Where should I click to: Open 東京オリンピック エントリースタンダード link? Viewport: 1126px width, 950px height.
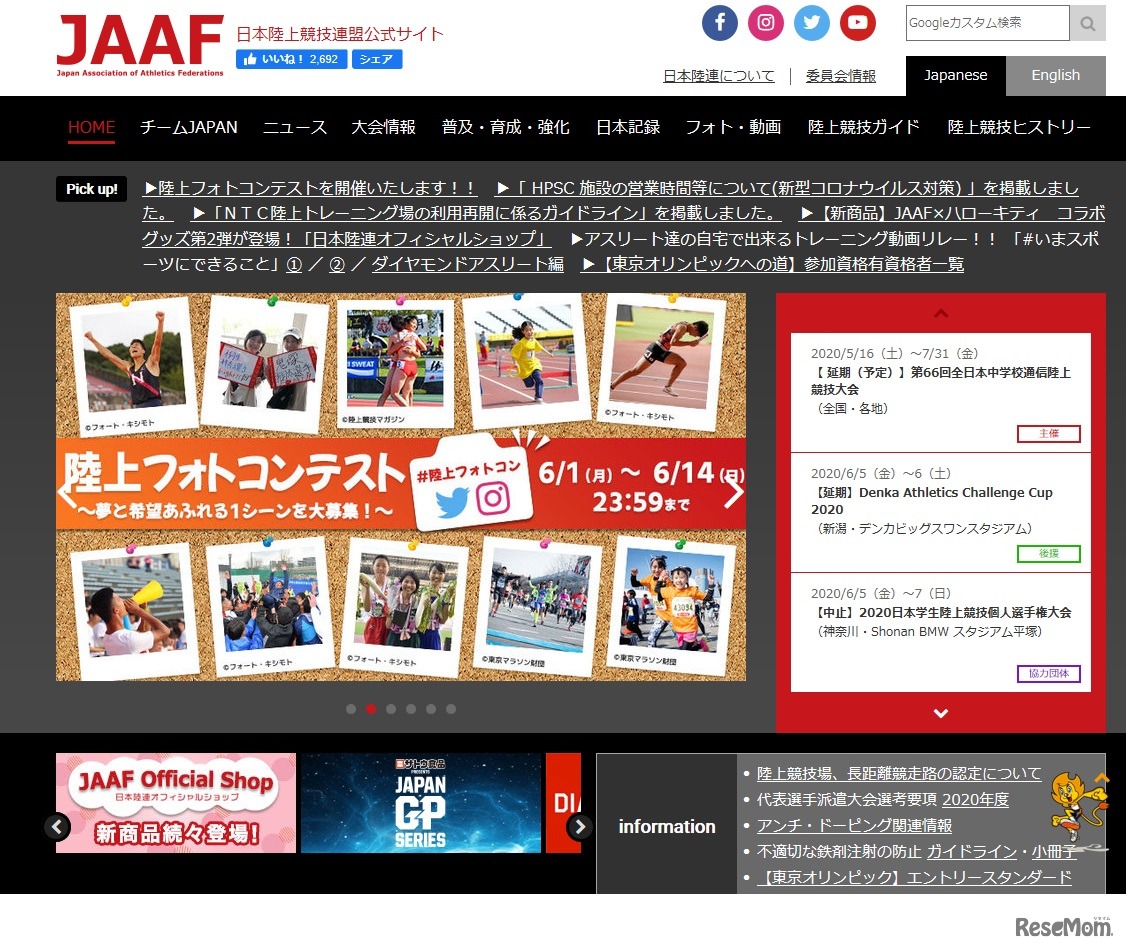[914, 877]
